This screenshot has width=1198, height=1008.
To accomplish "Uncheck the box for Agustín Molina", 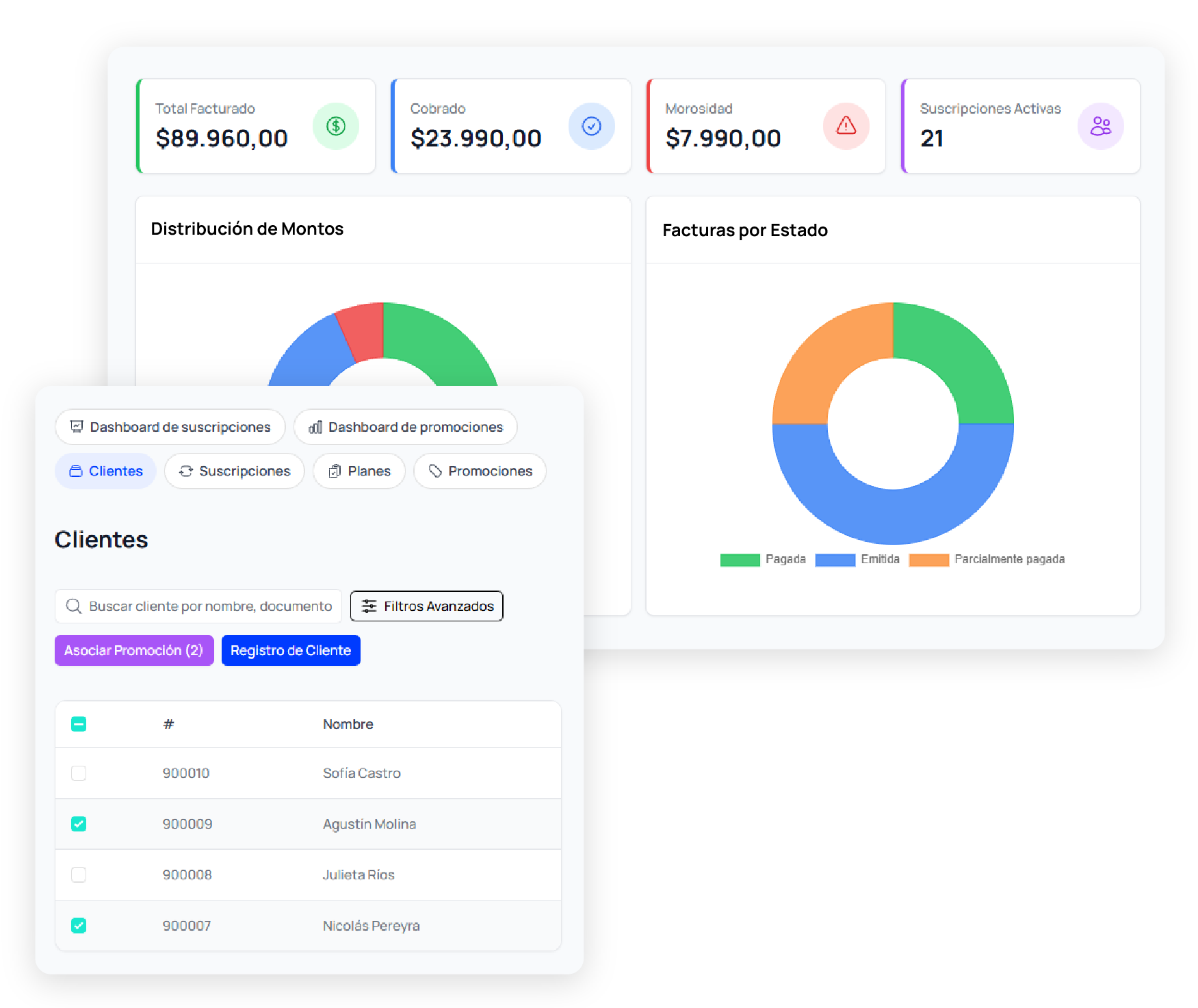I will point(79,824).
